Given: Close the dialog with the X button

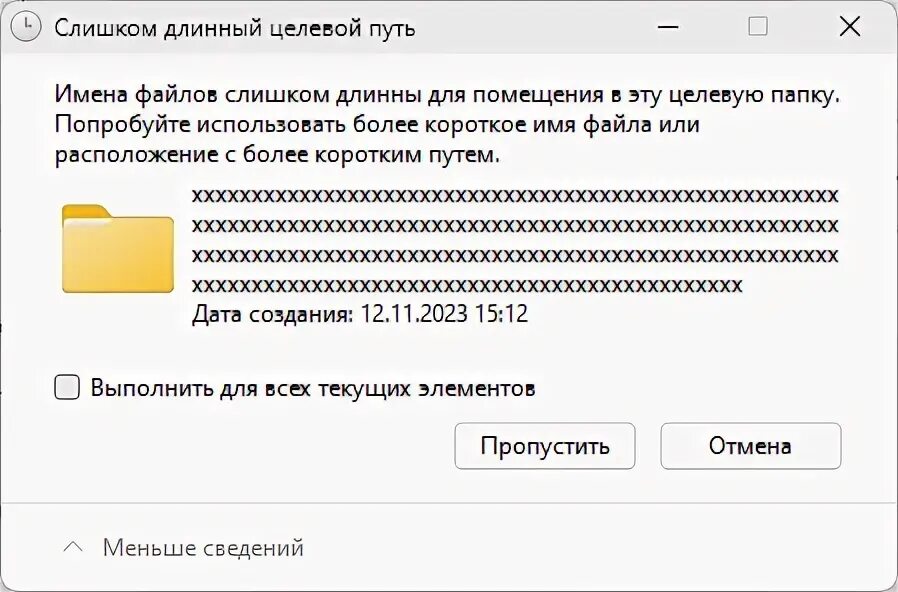Looking at the screenshot, I should coord(849,27).
